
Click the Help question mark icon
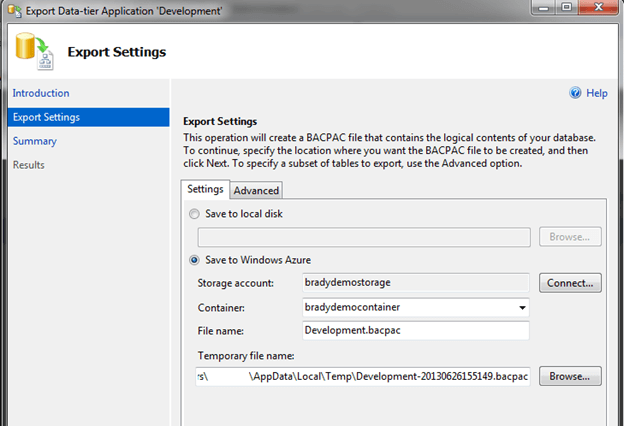click(x=575, y=93)
